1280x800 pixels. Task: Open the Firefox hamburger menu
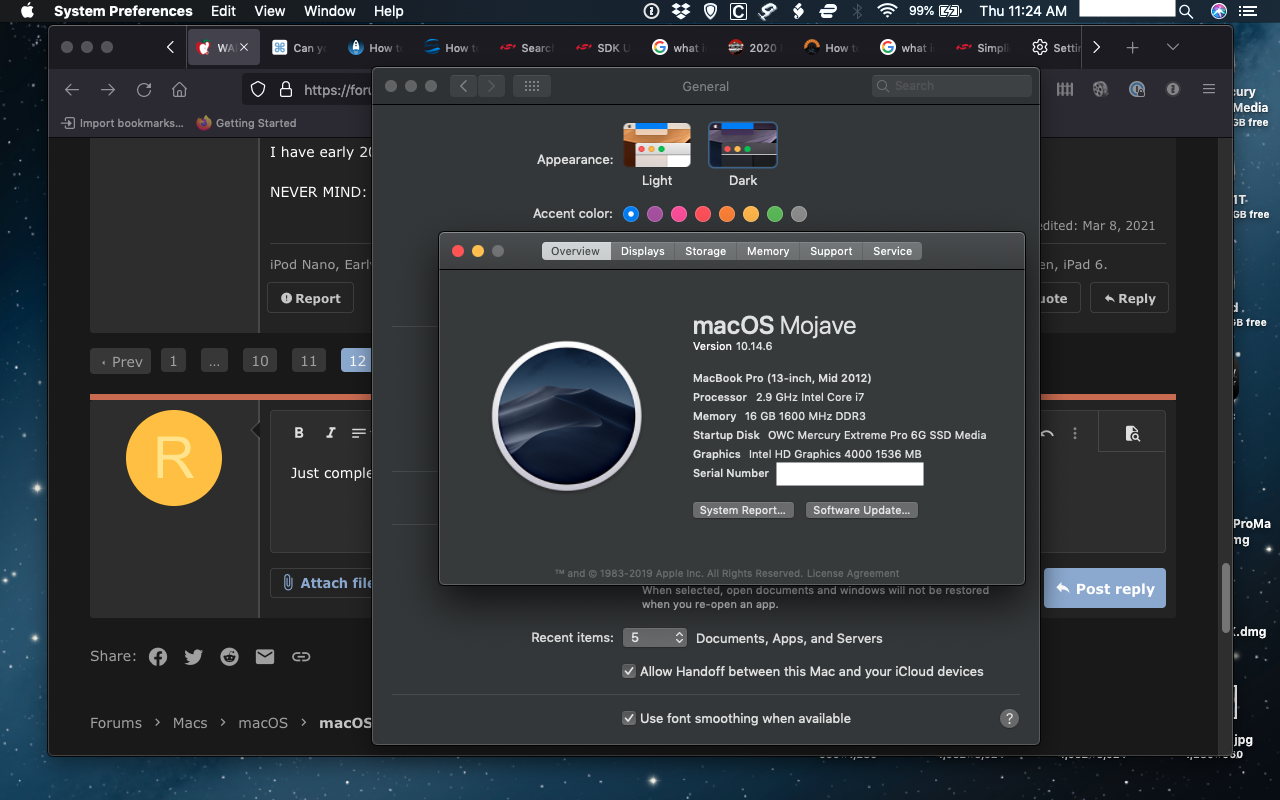point(1209,89)
